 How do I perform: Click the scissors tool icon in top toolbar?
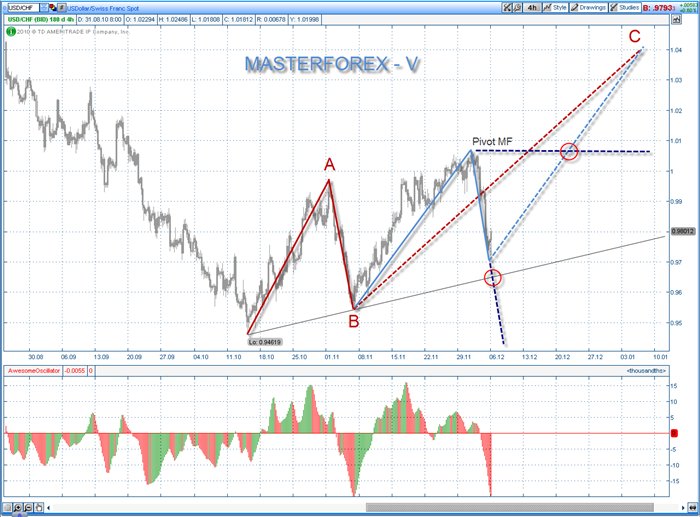pos(507,8)
